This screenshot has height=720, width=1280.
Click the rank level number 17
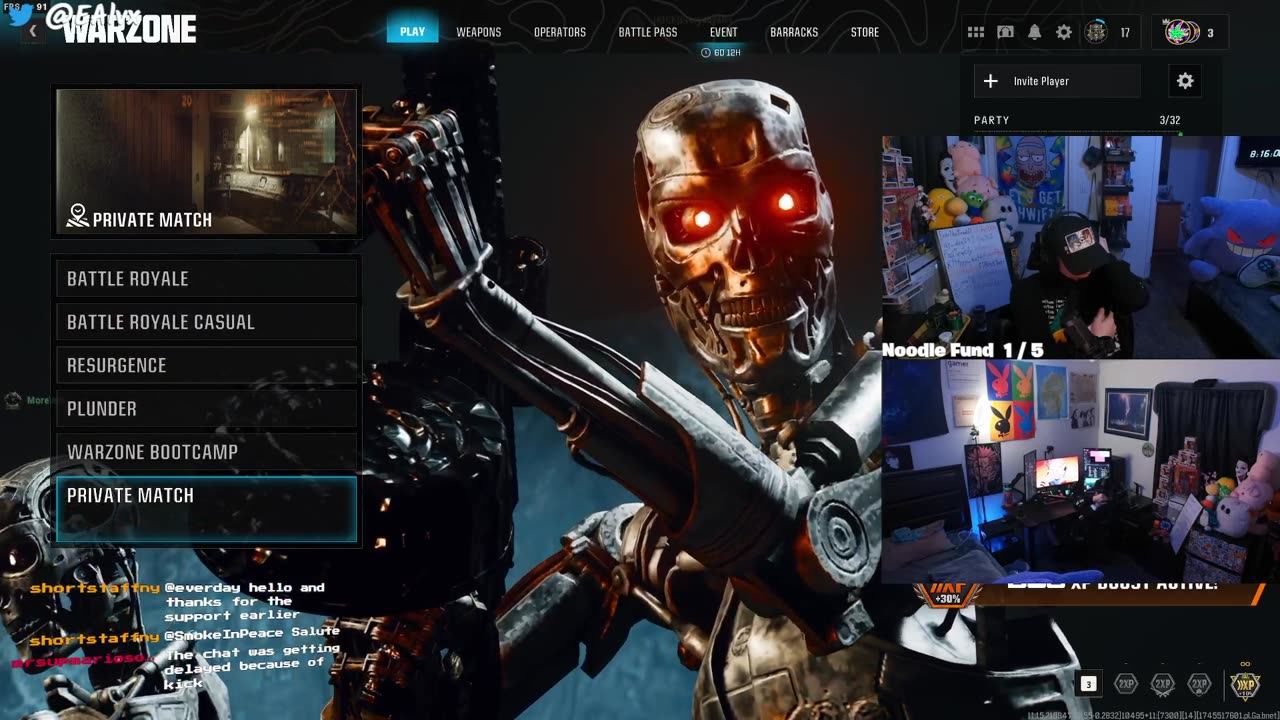tap(1125, 33)
